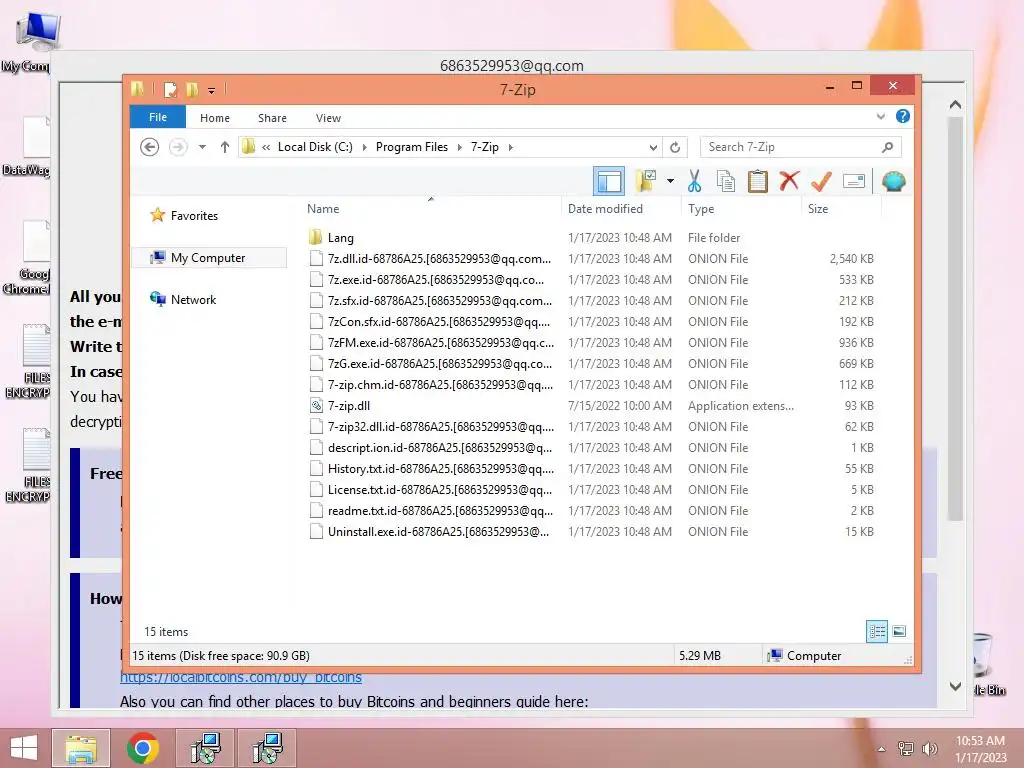Open the address bar history dropdown
Image resolution: width=1024 pixels, height=768 pixels.
653,148
